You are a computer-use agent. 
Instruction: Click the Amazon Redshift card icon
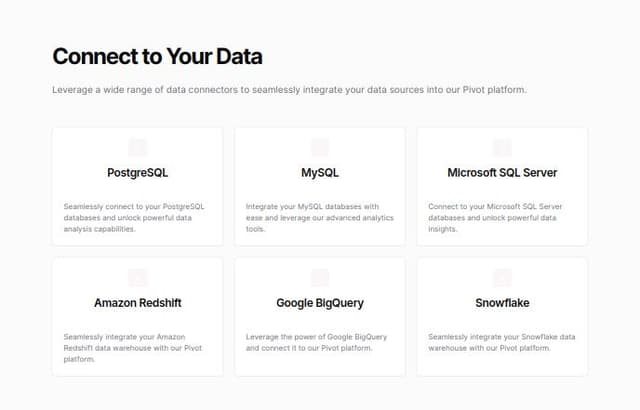[x=138, y=278]
